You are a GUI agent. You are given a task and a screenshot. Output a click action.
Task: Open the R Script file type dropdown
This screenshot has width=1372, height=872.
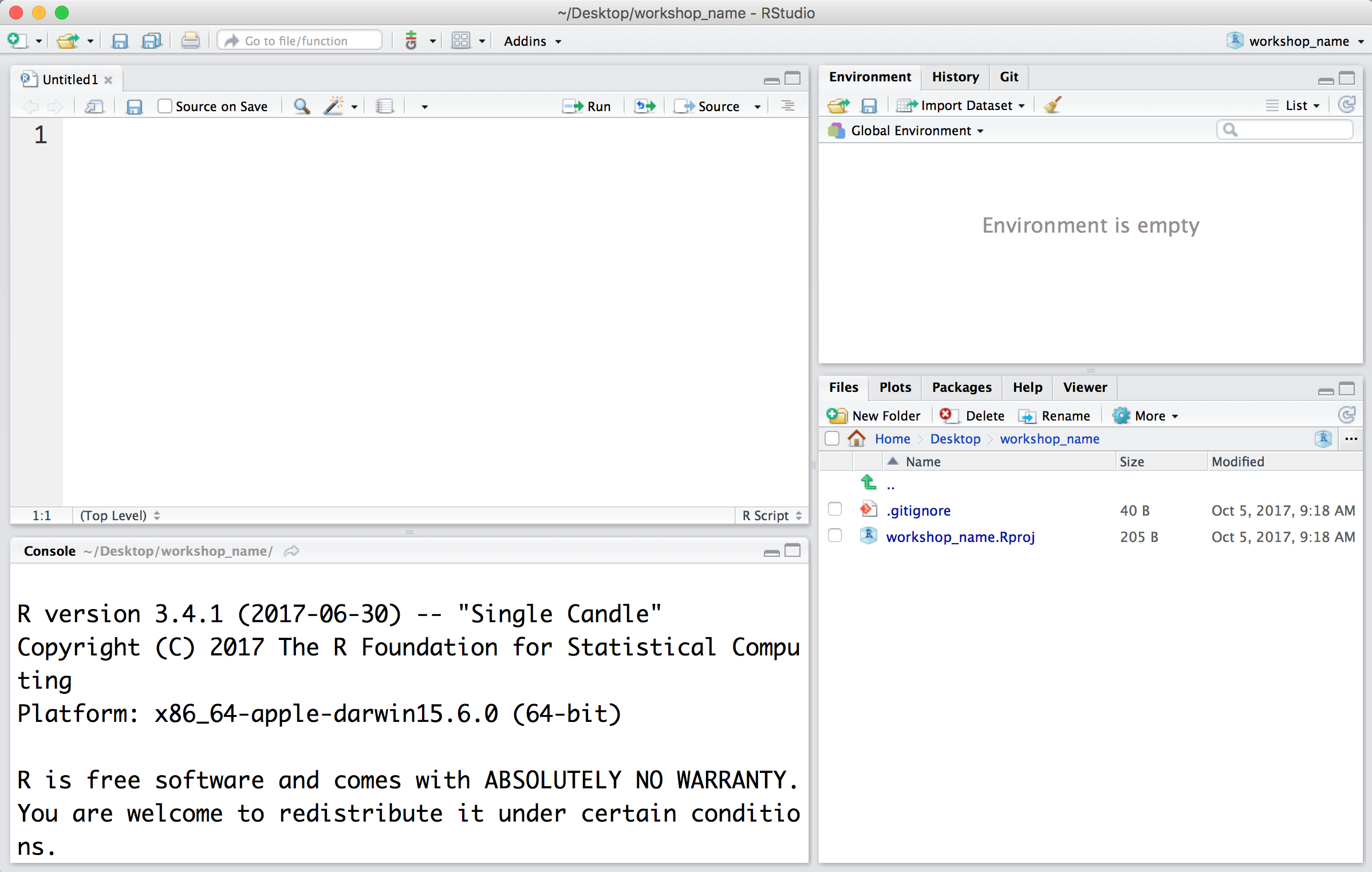tap(771, 515)
